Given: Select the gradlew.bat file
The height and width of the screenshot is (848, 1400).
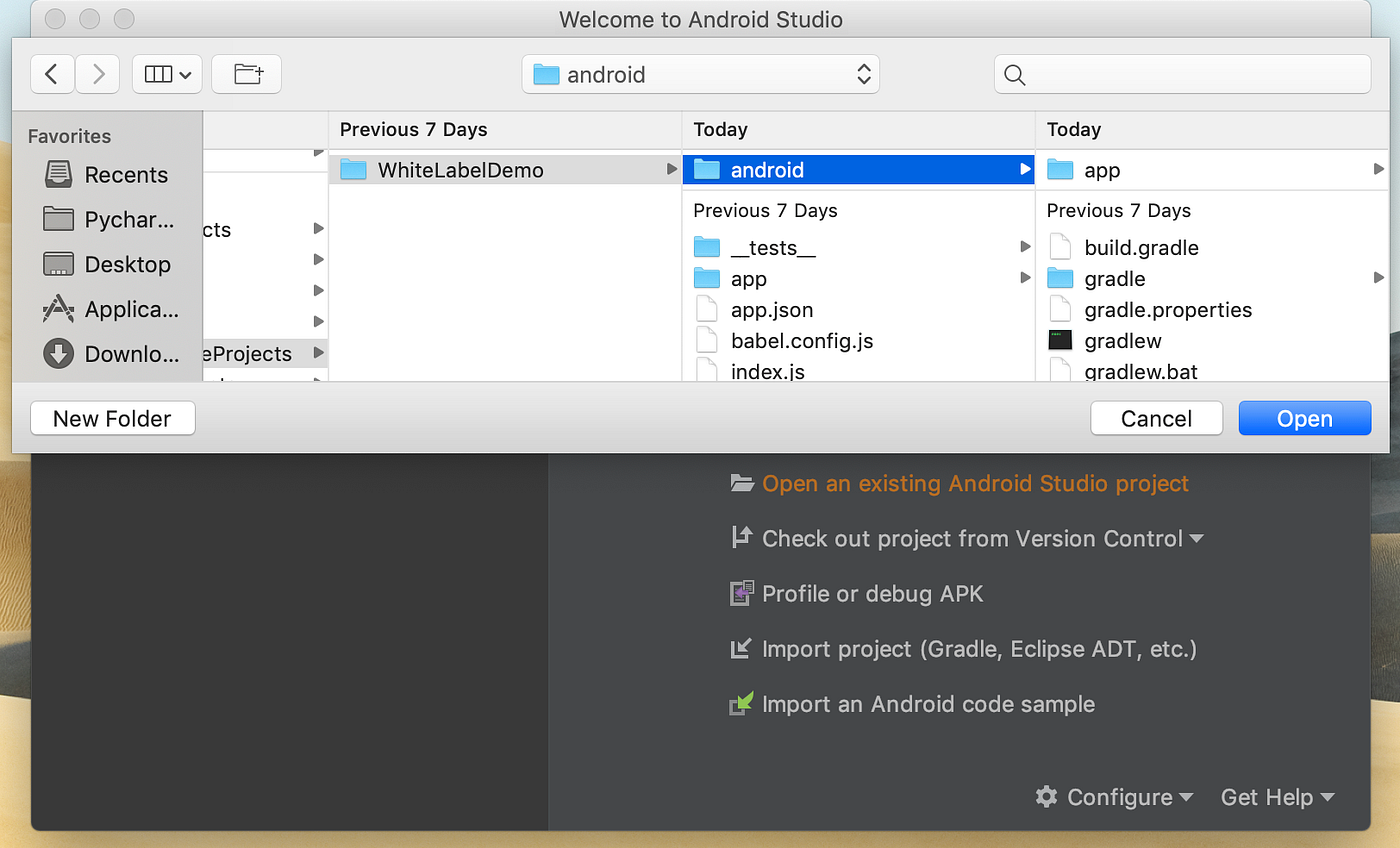Looking at the screenshot, I should [1212, 370].
